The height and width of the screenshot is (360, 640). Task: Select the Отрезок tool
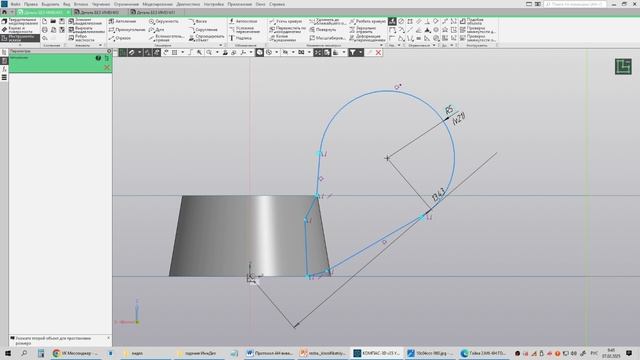[120, 38]
